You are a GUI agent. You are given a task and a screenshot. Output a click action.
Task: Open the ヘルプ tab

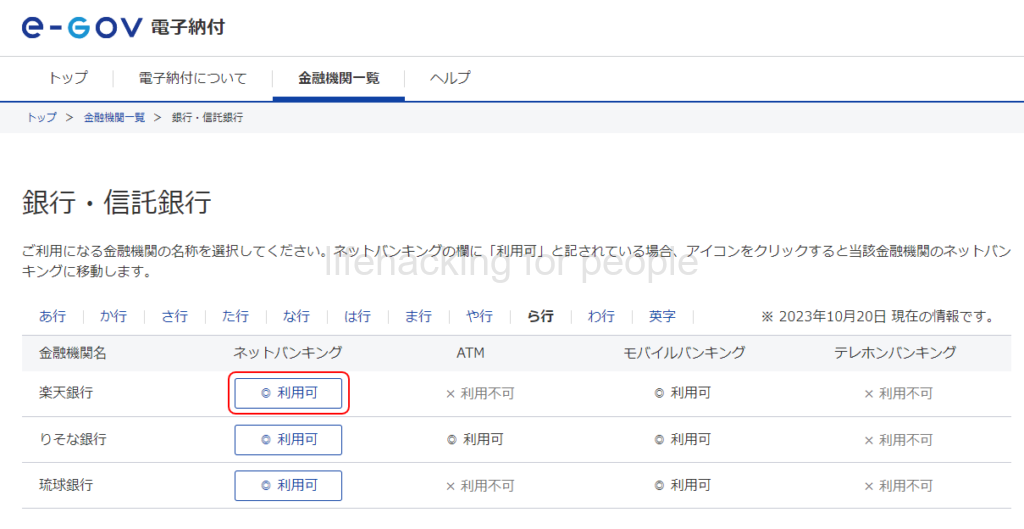tap(450, 78)
